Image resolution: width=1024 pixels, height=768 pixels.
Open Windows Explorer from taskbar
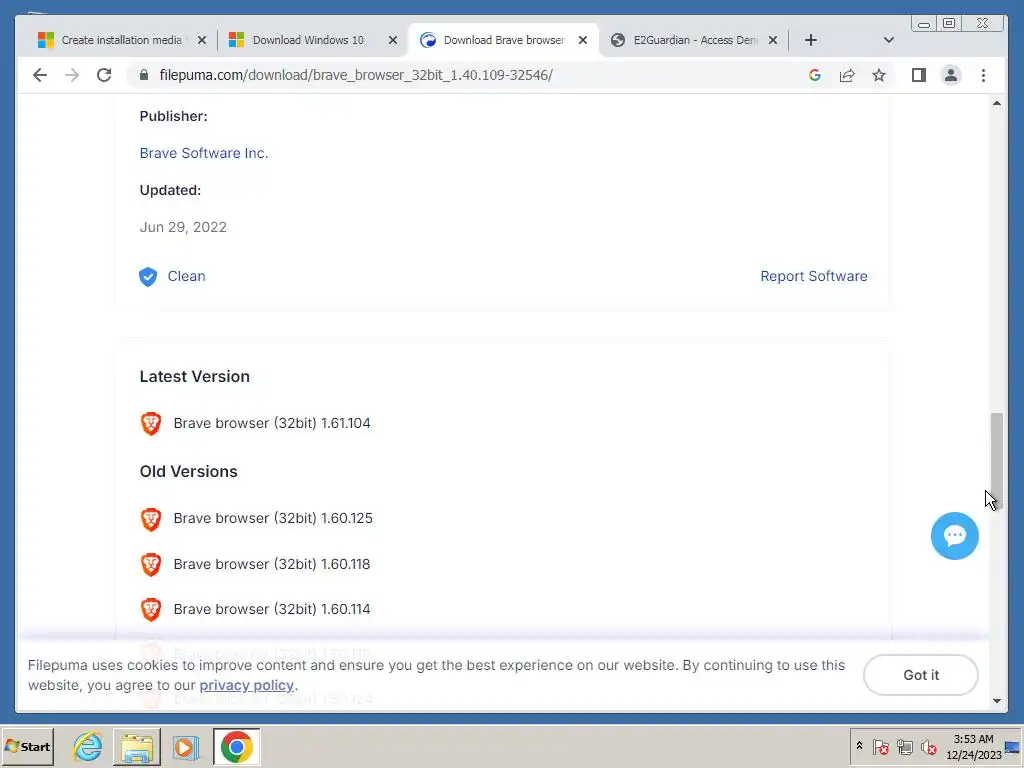pyautogui.click(x=137, y=746)
